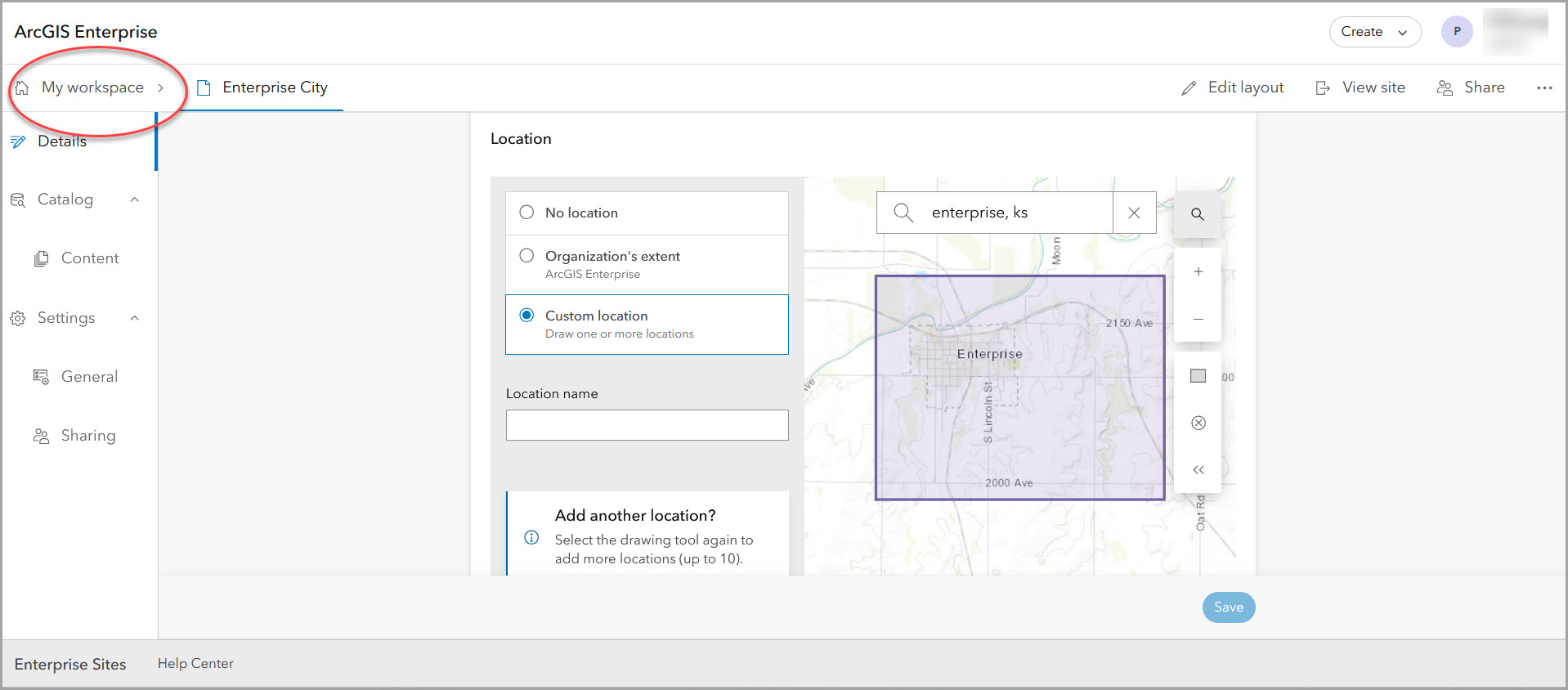Open the Help Center link

[195, 664]
